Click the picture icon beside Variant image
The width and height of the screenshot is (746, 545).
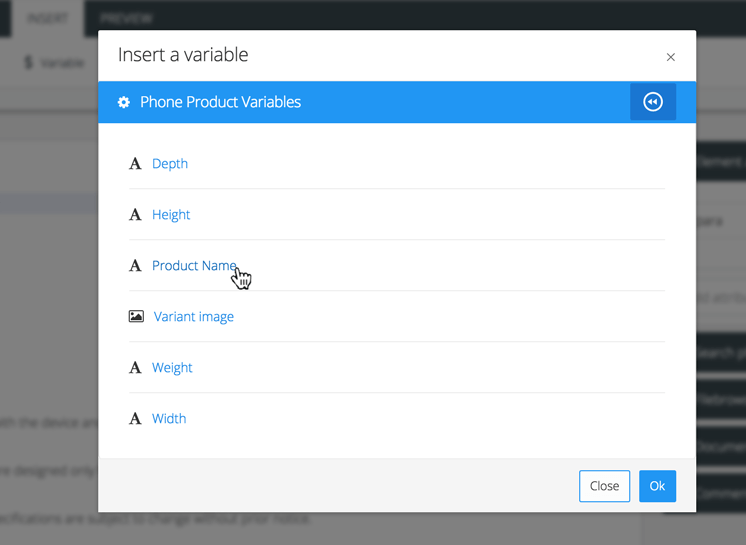tap(136, 317)
